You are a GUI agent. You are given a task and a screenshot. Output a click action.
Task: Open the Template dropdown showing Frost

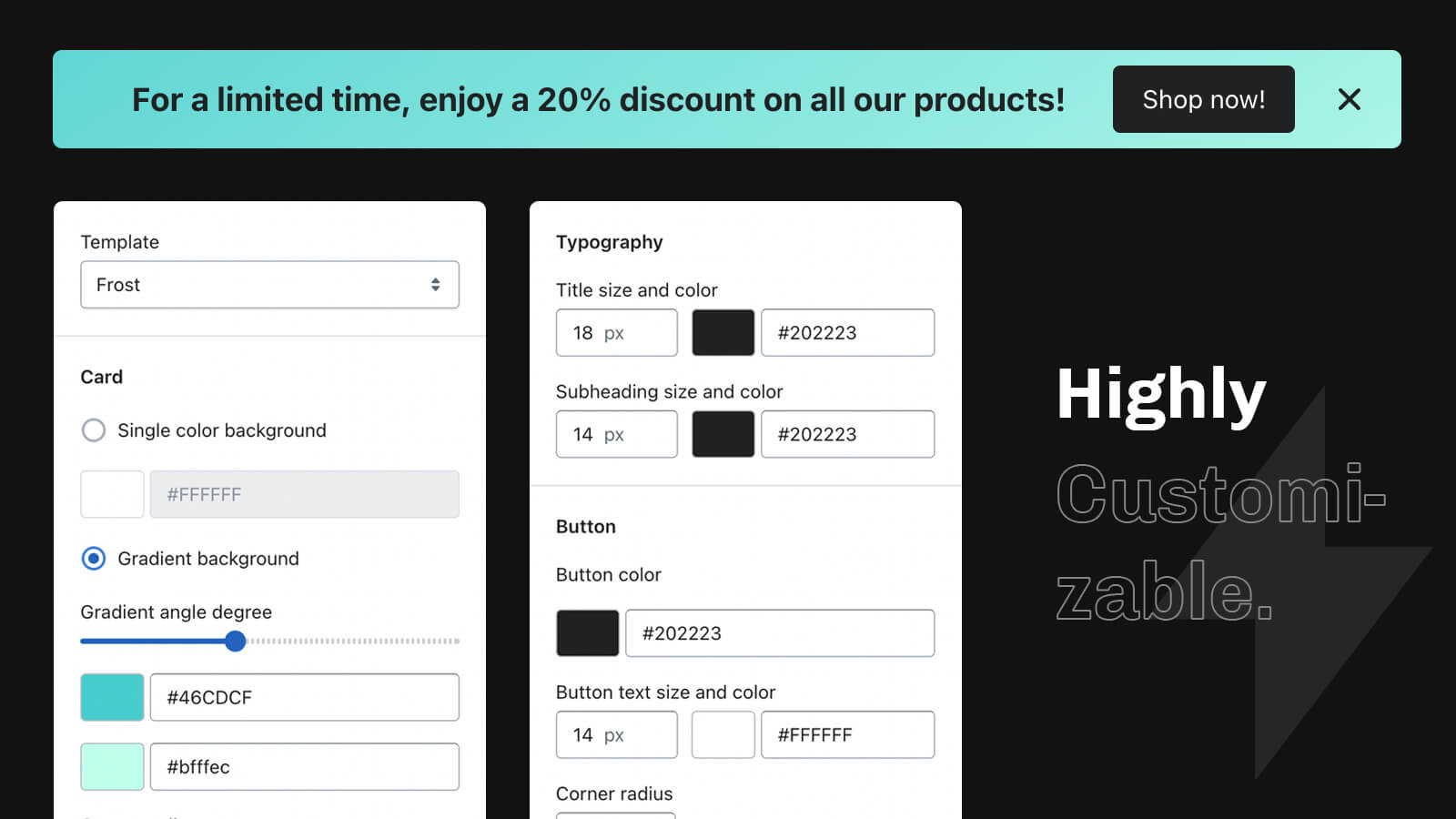269,285
